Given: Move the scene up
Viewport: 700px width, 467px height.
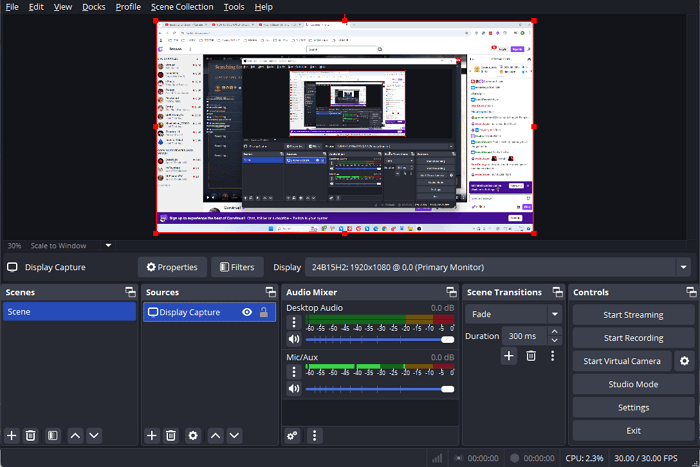Looking at the screenshot, I should [x=75, y=435].
